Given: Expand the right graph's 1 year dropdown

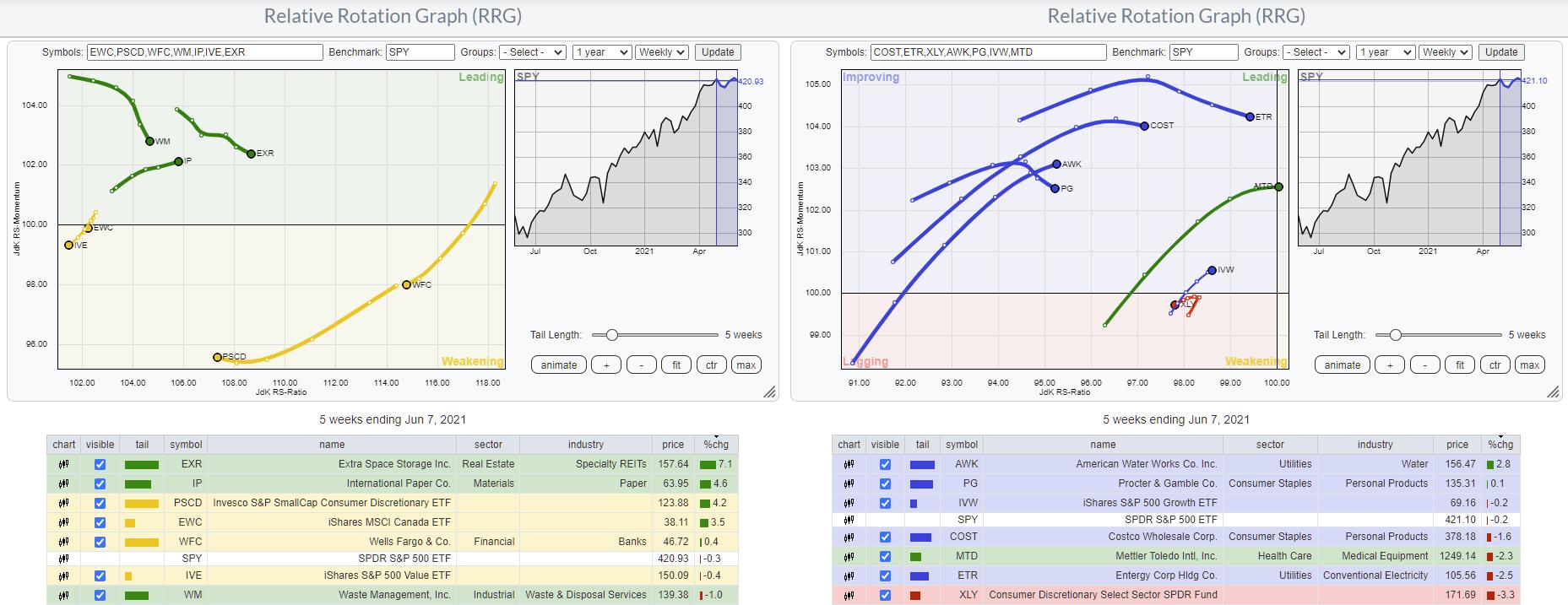Looking at the screenshot, I should pyautogui.click(x=1385, y=52).
